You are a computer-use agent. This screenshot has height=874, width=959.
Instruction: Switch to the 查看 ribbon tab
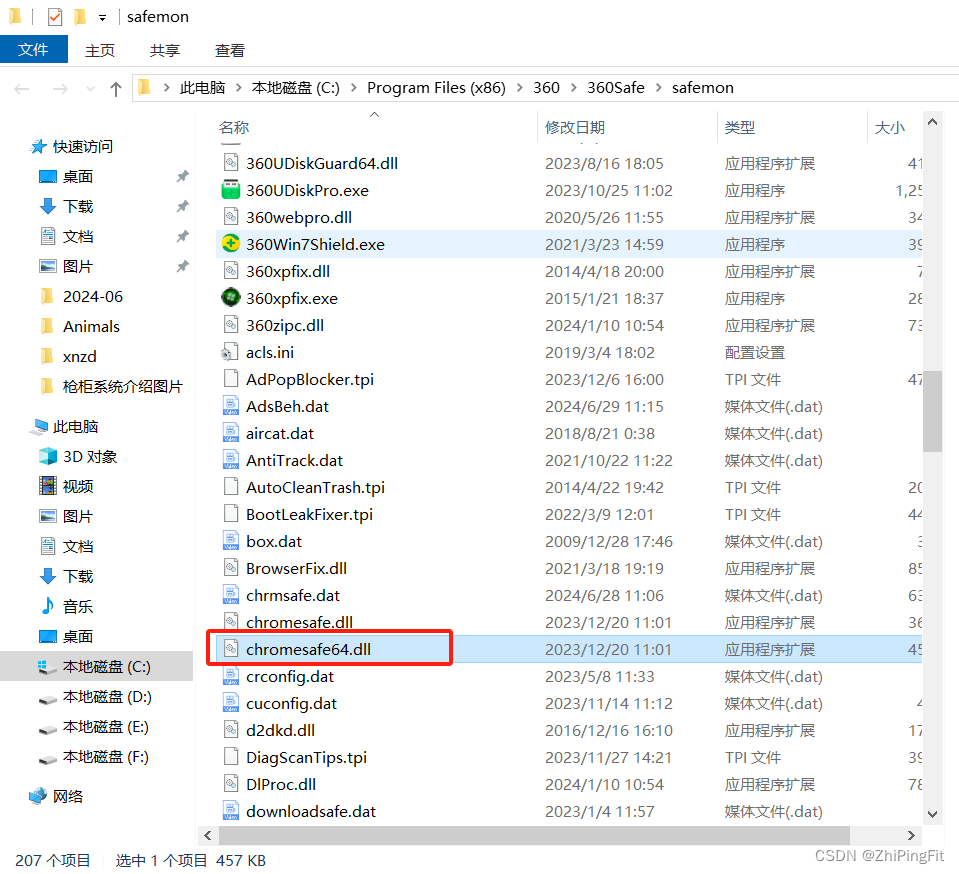click(229, 50)
